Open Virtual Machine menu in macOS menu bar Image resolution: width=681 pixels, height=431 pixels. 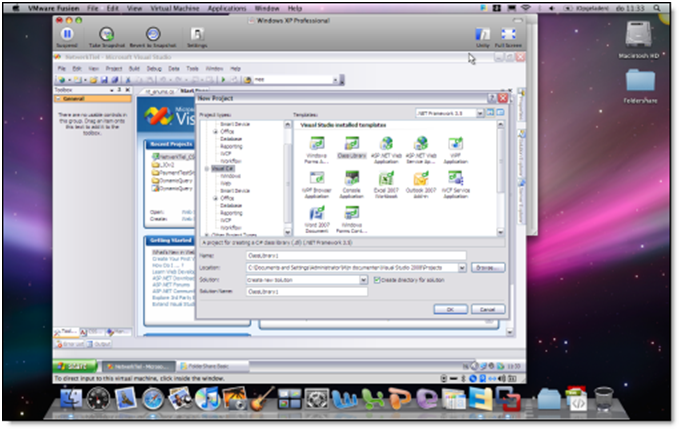[175, 8]
